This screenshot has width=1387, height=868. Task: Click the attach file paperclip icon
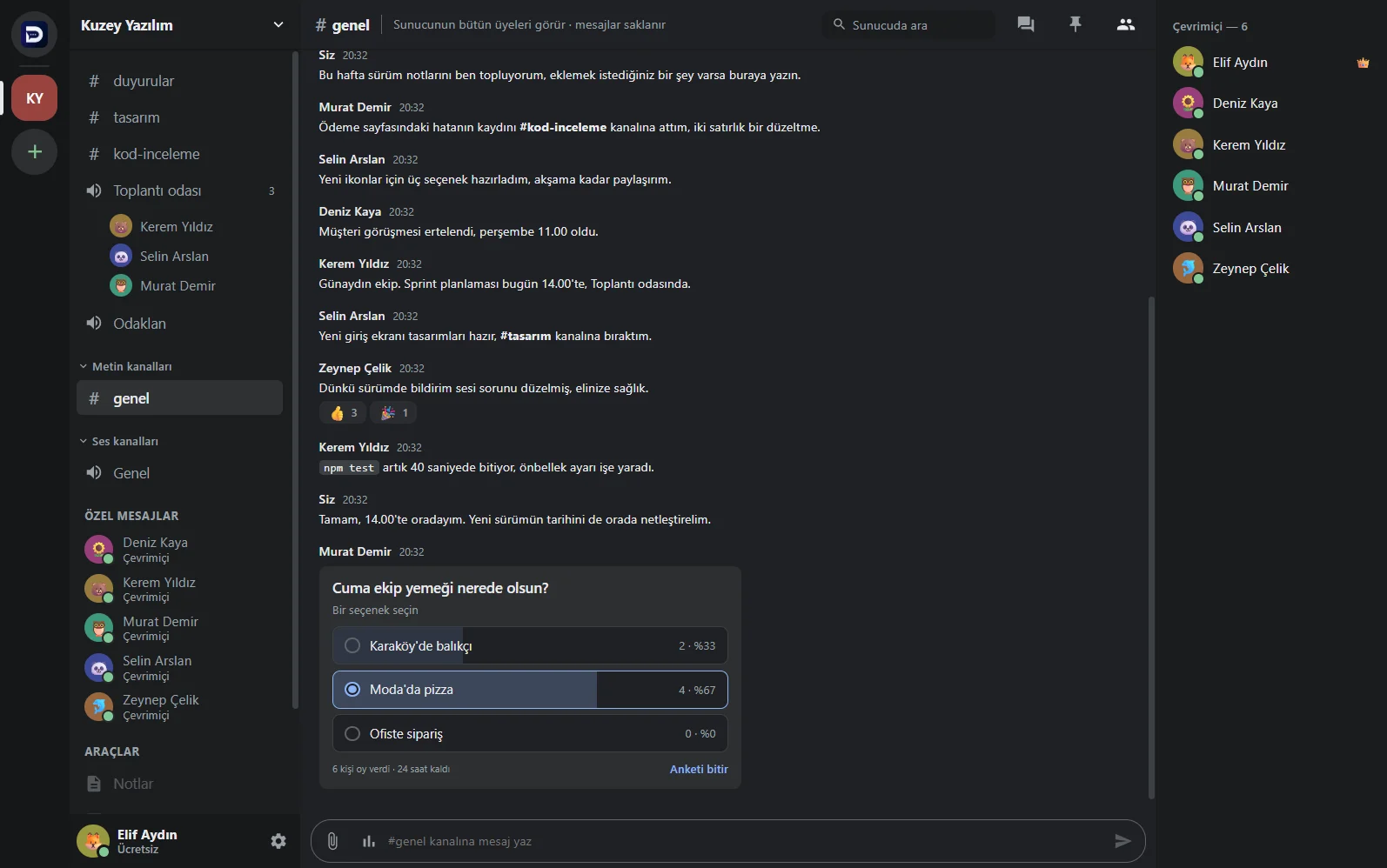[x=332, y=841]
